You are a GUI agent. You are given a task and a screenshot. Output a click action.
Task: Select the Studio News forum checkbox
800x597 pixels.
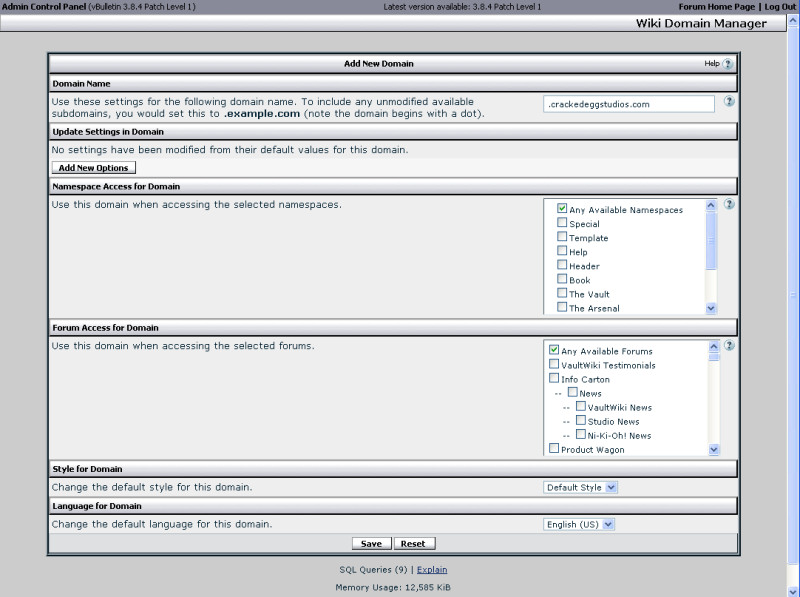point(581,421)
